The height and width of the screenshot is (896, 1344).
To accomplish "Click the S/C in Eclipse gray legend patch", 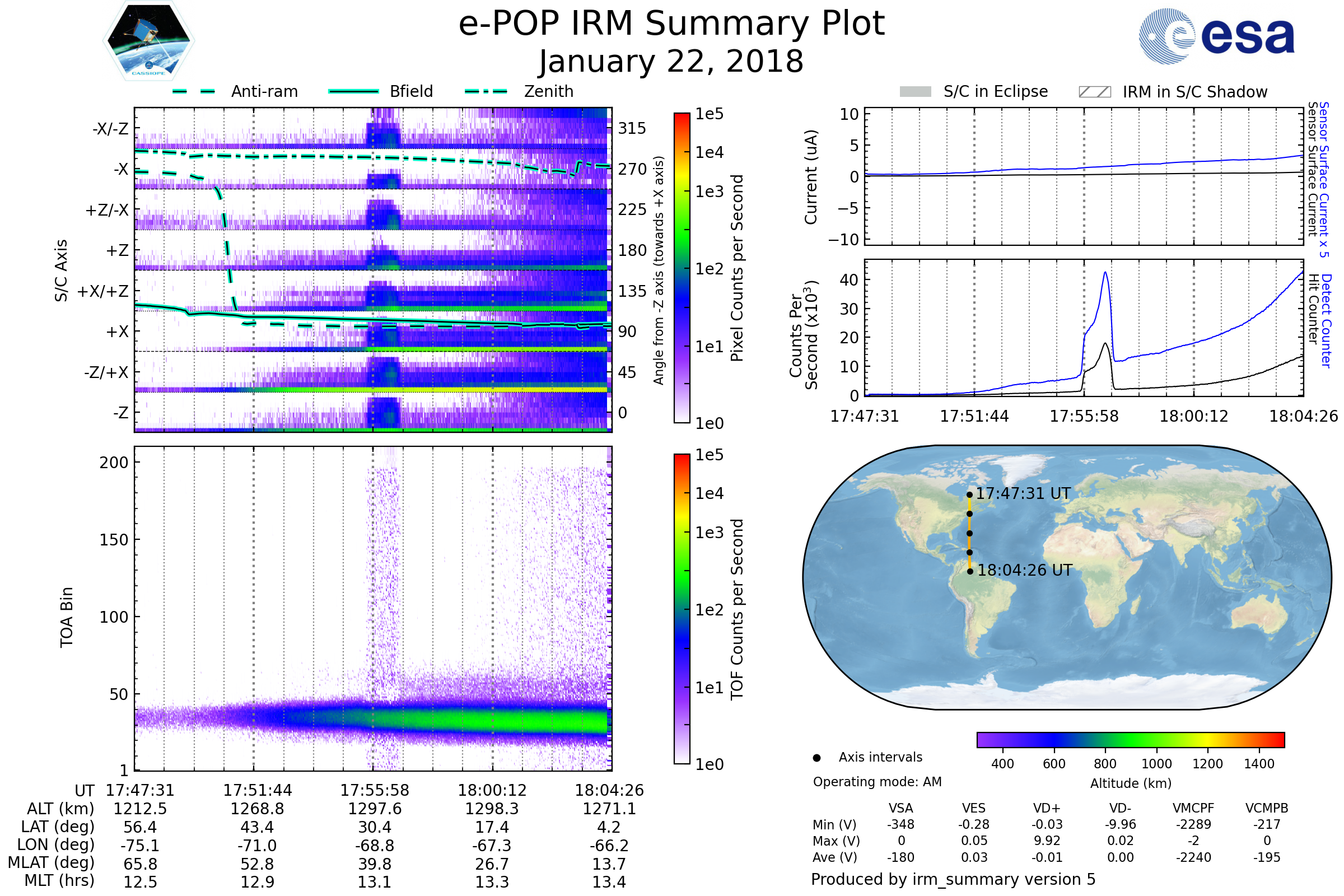I will 915,91.
